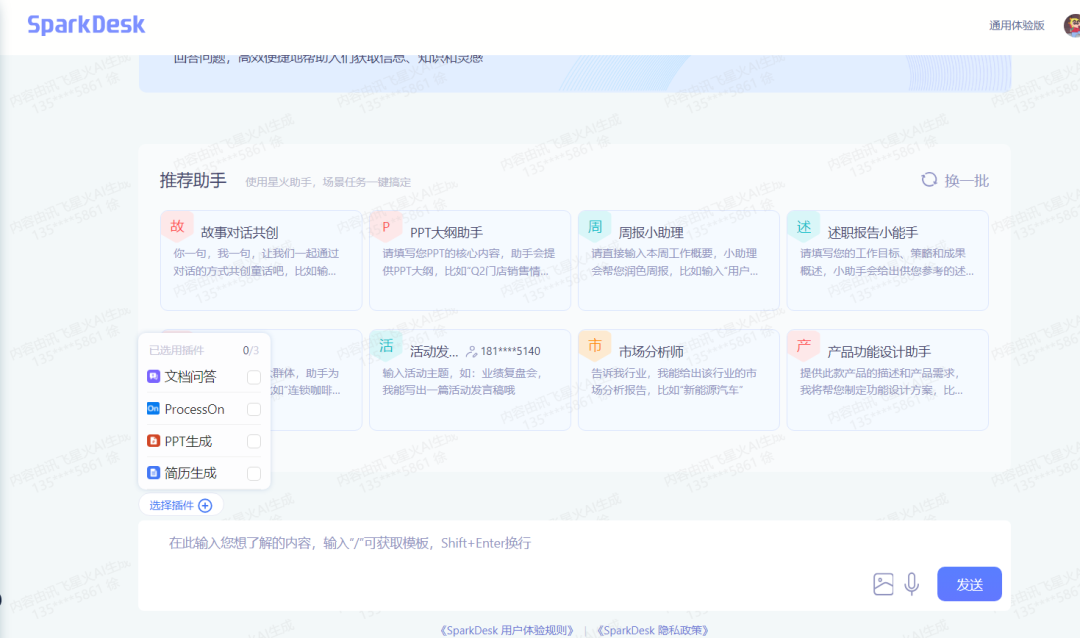Open the 周报小助理 assistant card
1080x638 pixels.
point(678,260)
